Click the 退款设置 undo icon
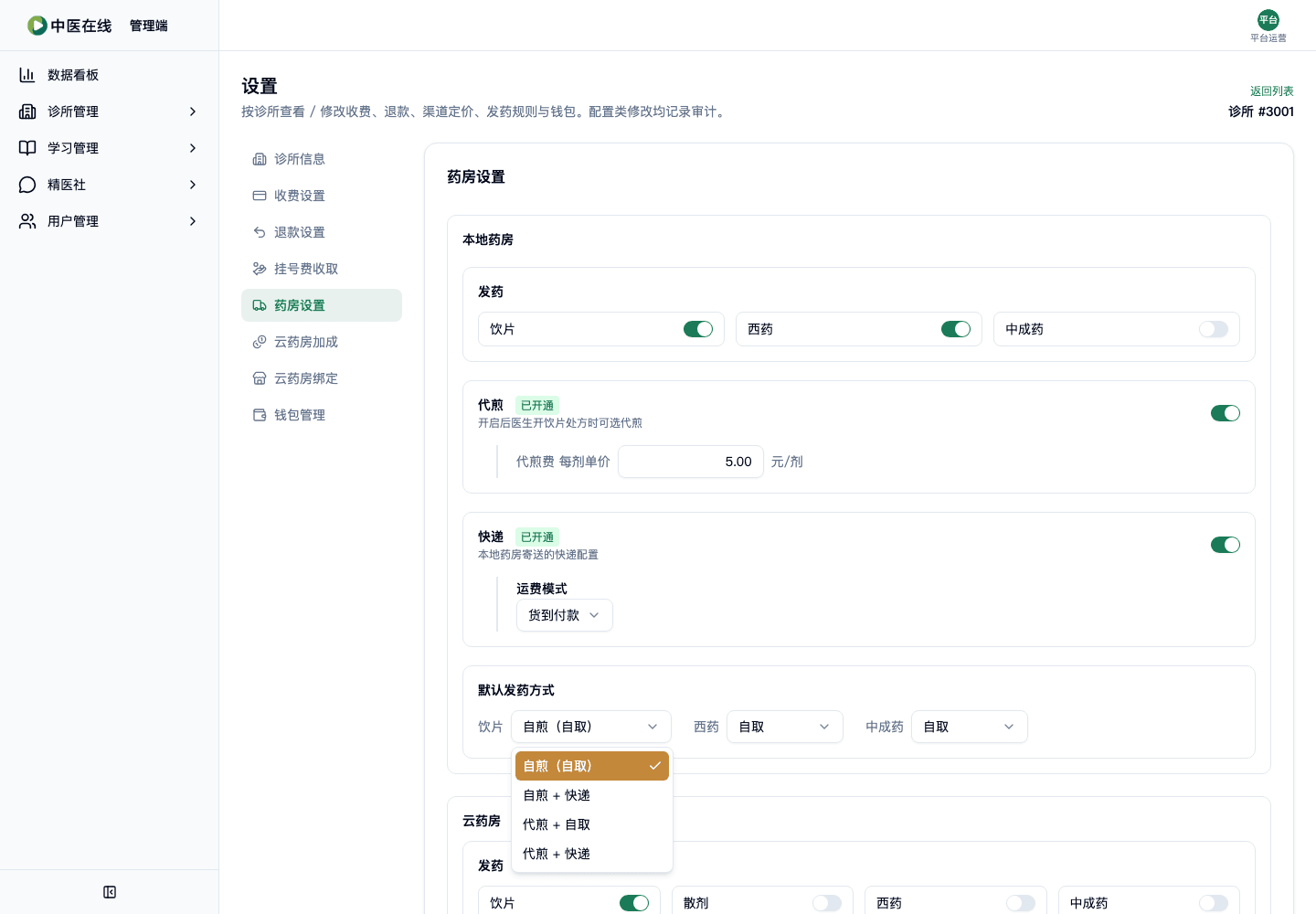Image resolution: width=1316 pixels, height=914 pixels. pos(260,232)
